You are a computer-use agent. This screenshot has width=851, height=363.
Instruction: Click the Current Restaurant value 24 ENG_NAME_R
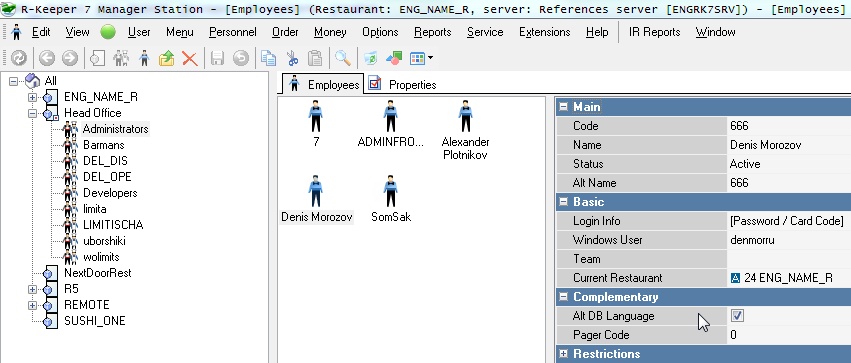point(782,278)
